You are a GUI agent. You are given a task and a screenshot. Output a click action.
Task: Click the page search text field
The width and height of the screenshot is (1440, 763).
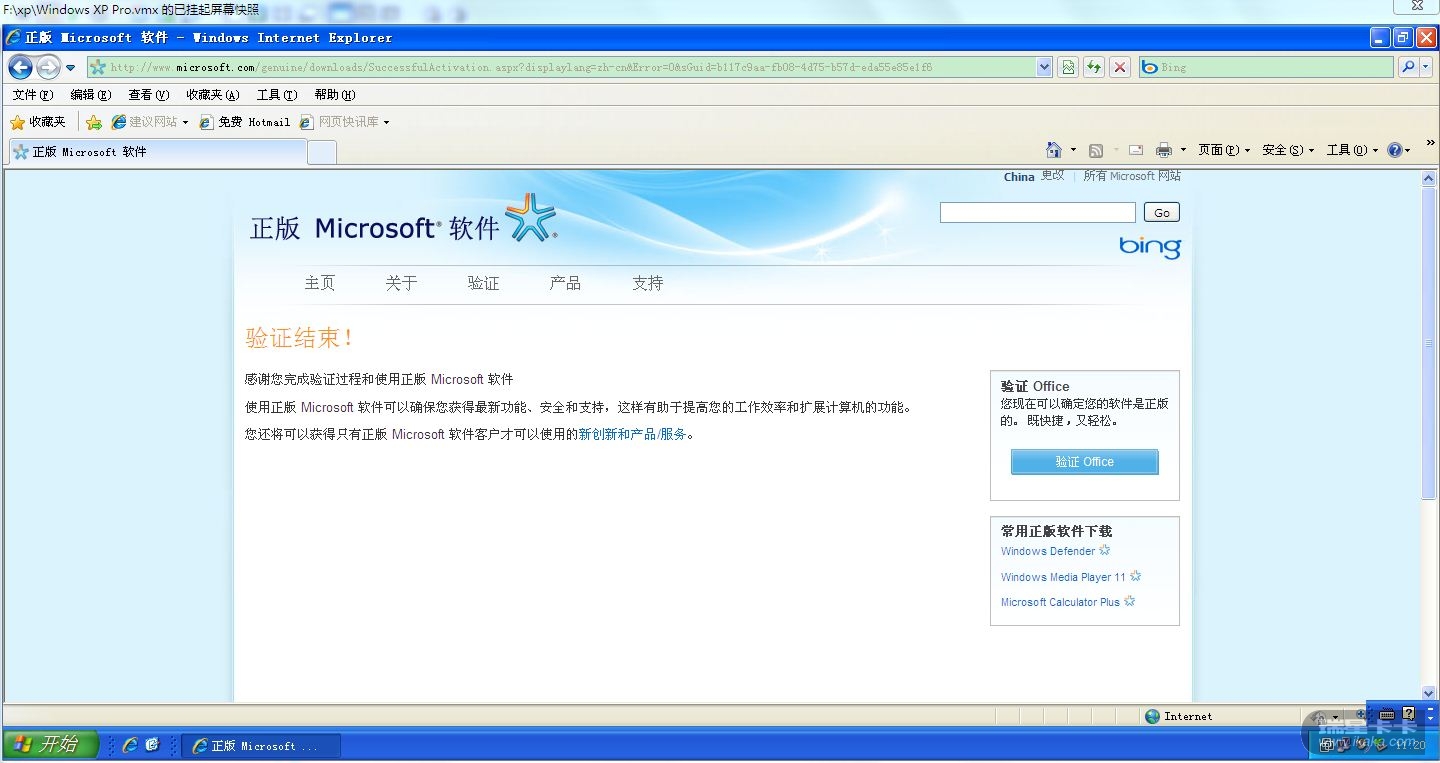[1038, 212]
